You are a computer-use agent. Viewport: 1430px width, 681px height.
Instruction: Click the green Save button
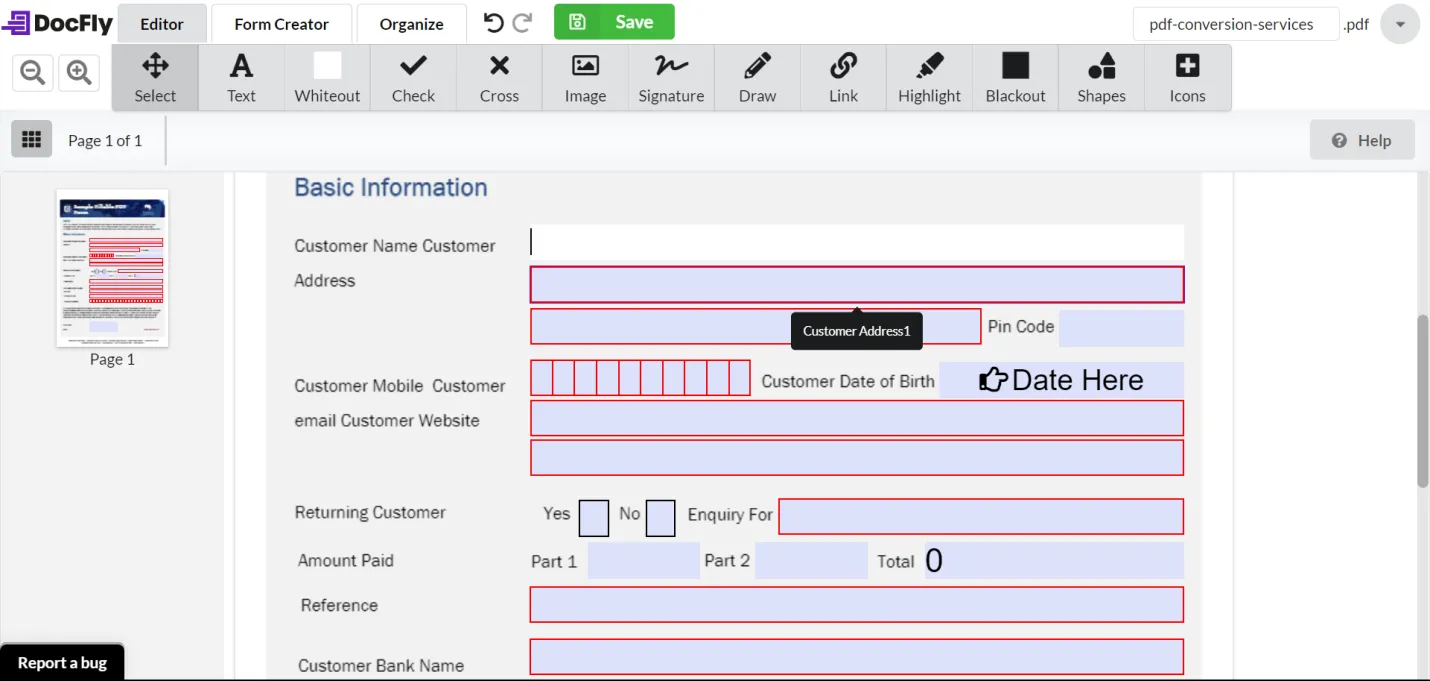tap(614, 21)
